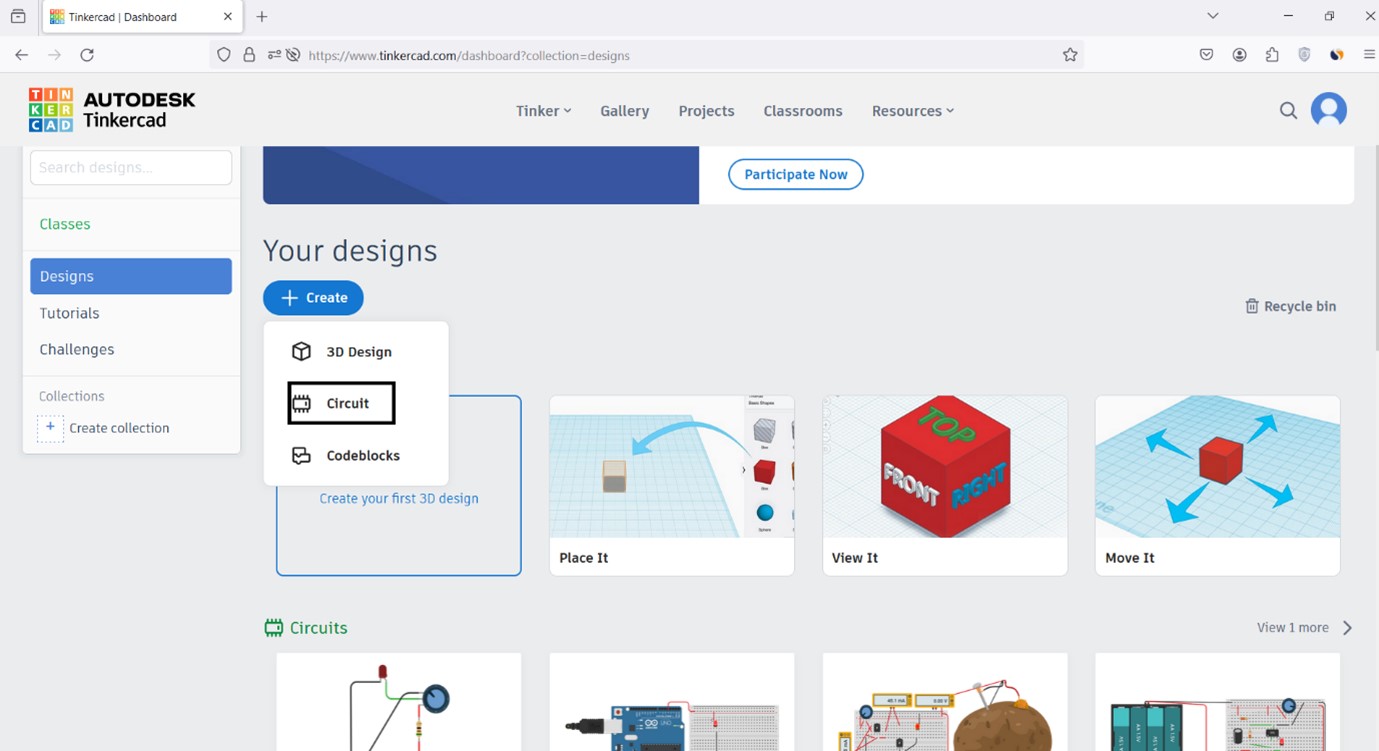Viewport: 1379px width, 751px height.
Task: Reload the page with the refresh icon
Action: 87,55
